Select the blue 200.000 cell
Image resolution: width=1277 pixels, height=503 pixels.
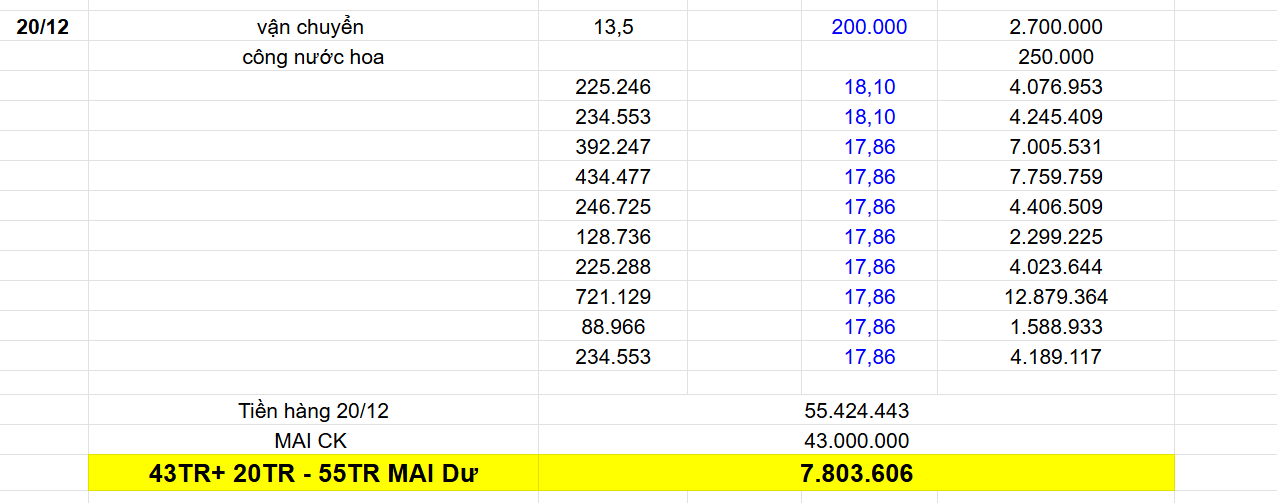[x=869, y=27]
